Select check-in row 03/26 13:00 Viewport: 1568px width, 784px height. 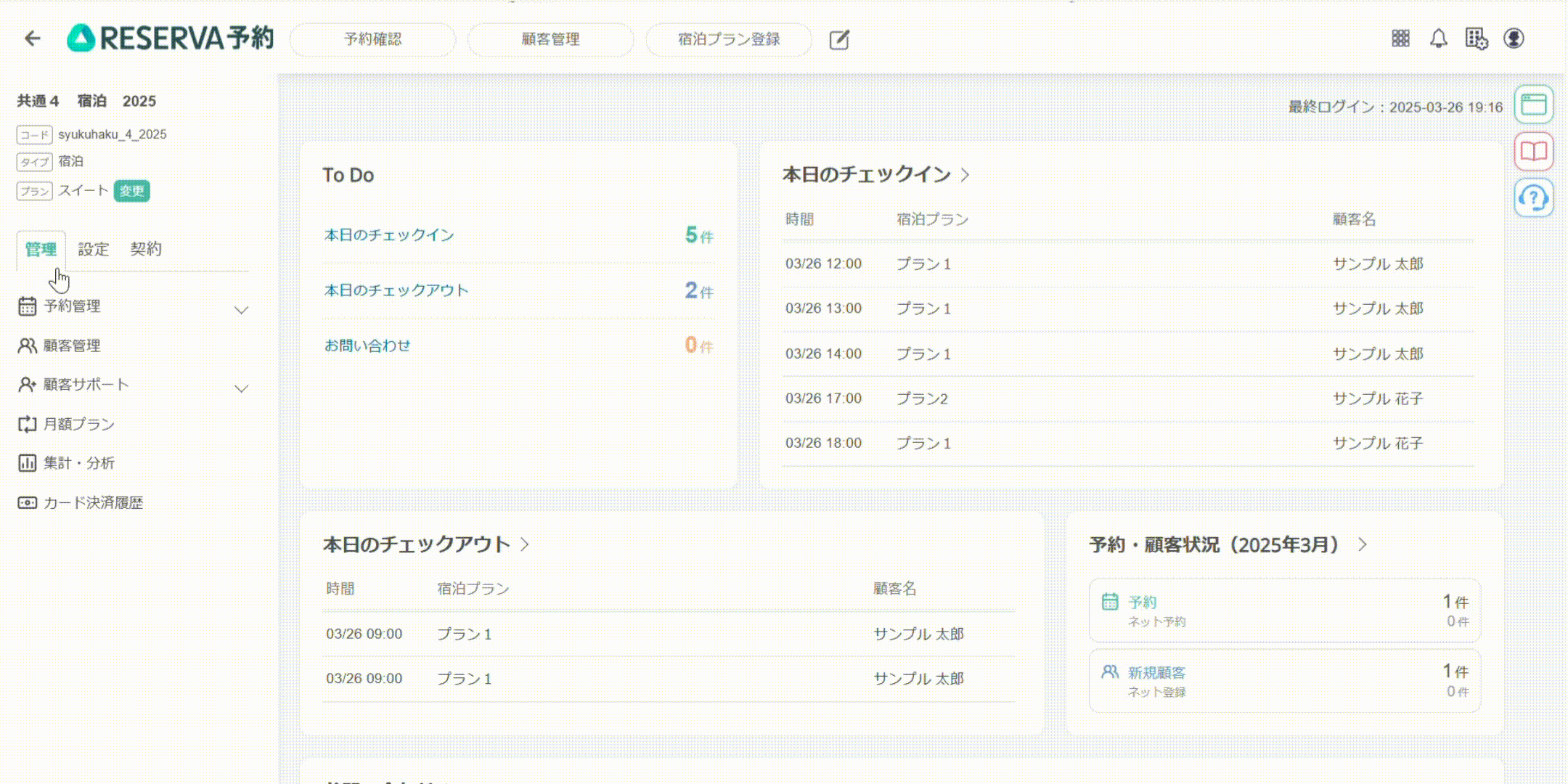coord(1128,309)
